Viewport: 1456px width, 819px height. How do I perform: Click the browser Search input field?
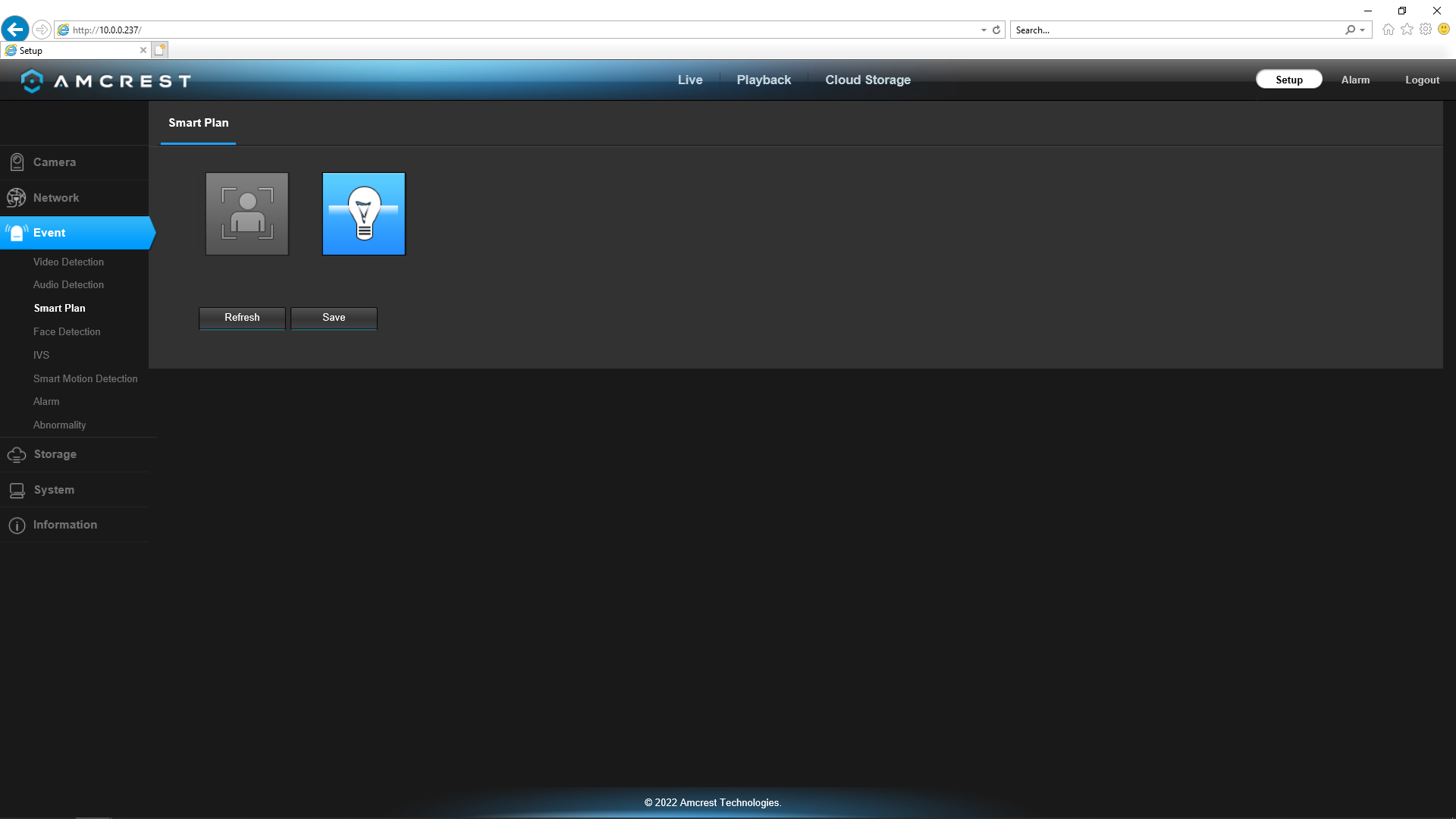click(x=1177, y=30)
